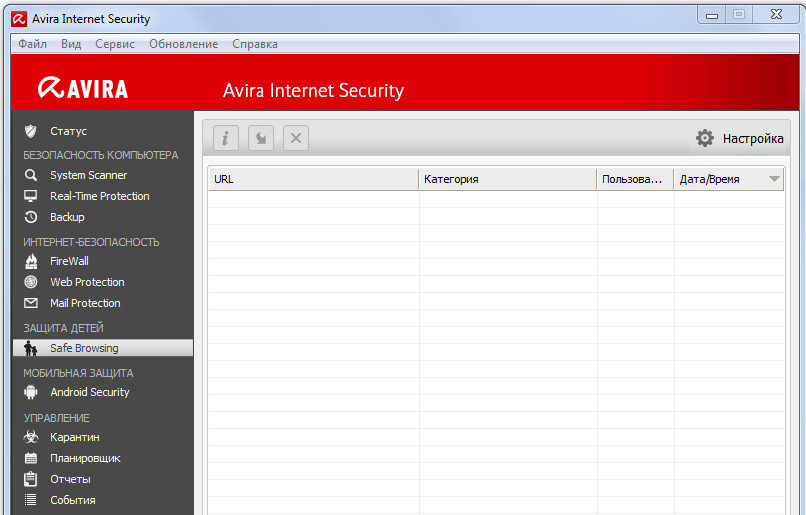Viewport: 806px width, 515px height.
Task: Click the Планировщик calendar icon
Action: pyautogui.click(x=31, y=458)
